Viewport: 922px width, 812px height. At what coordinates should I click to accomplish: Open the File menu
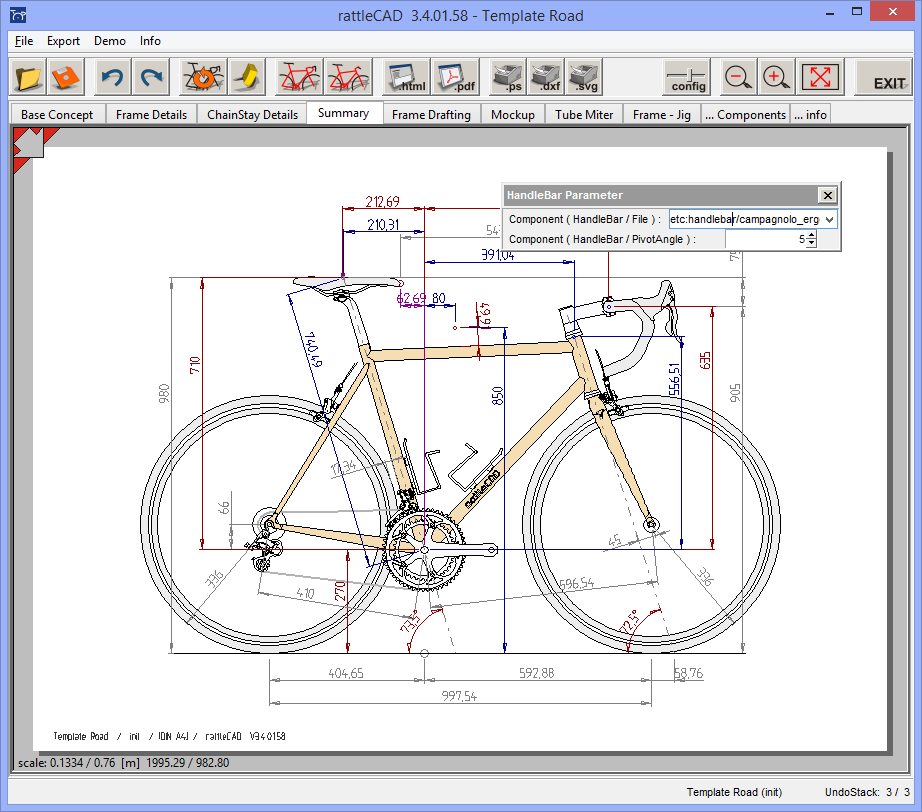tap(24, 41)
